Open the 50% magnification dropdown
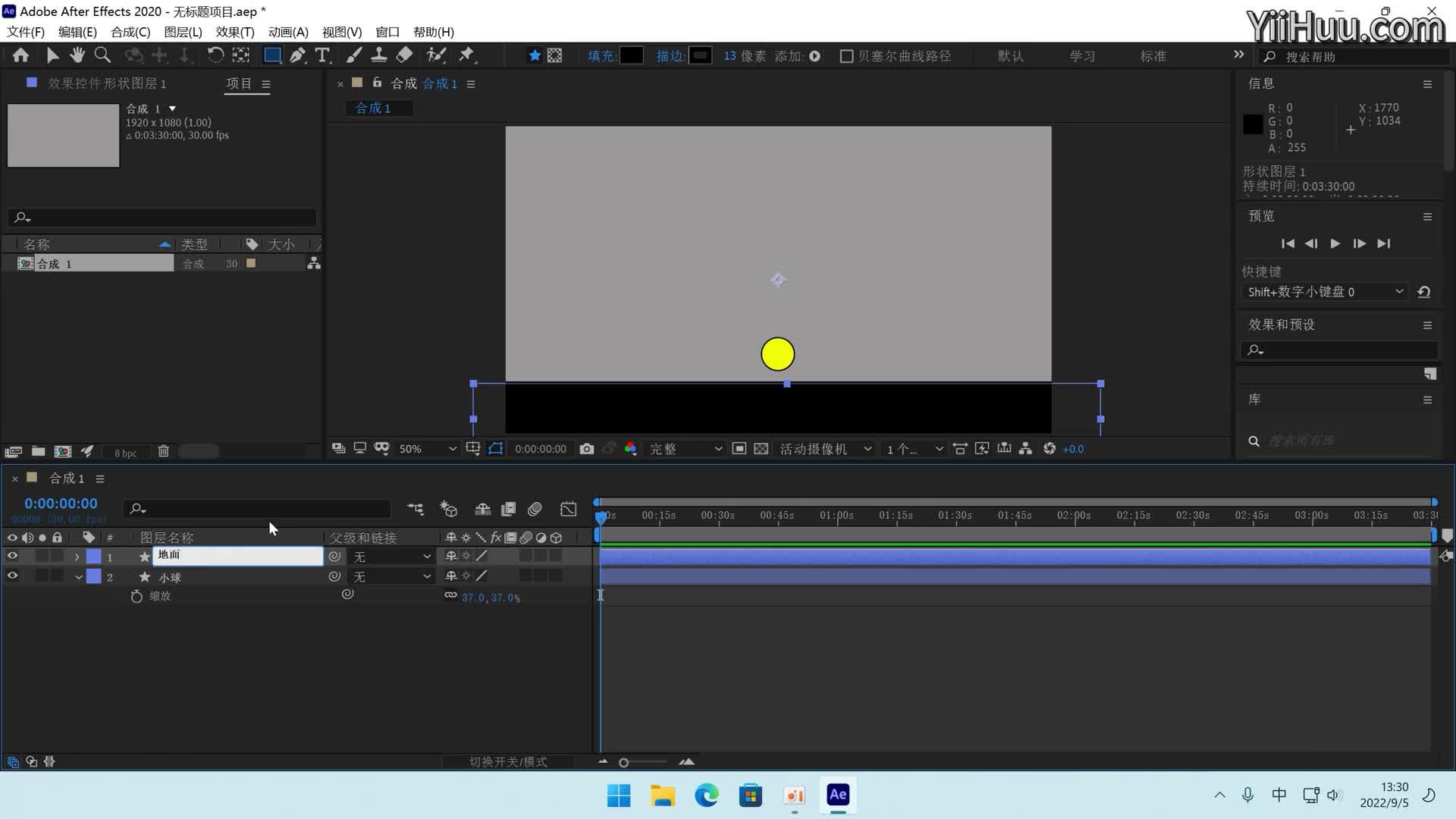The width and height of the screenshot is (1456, 819). coord(428,449)
